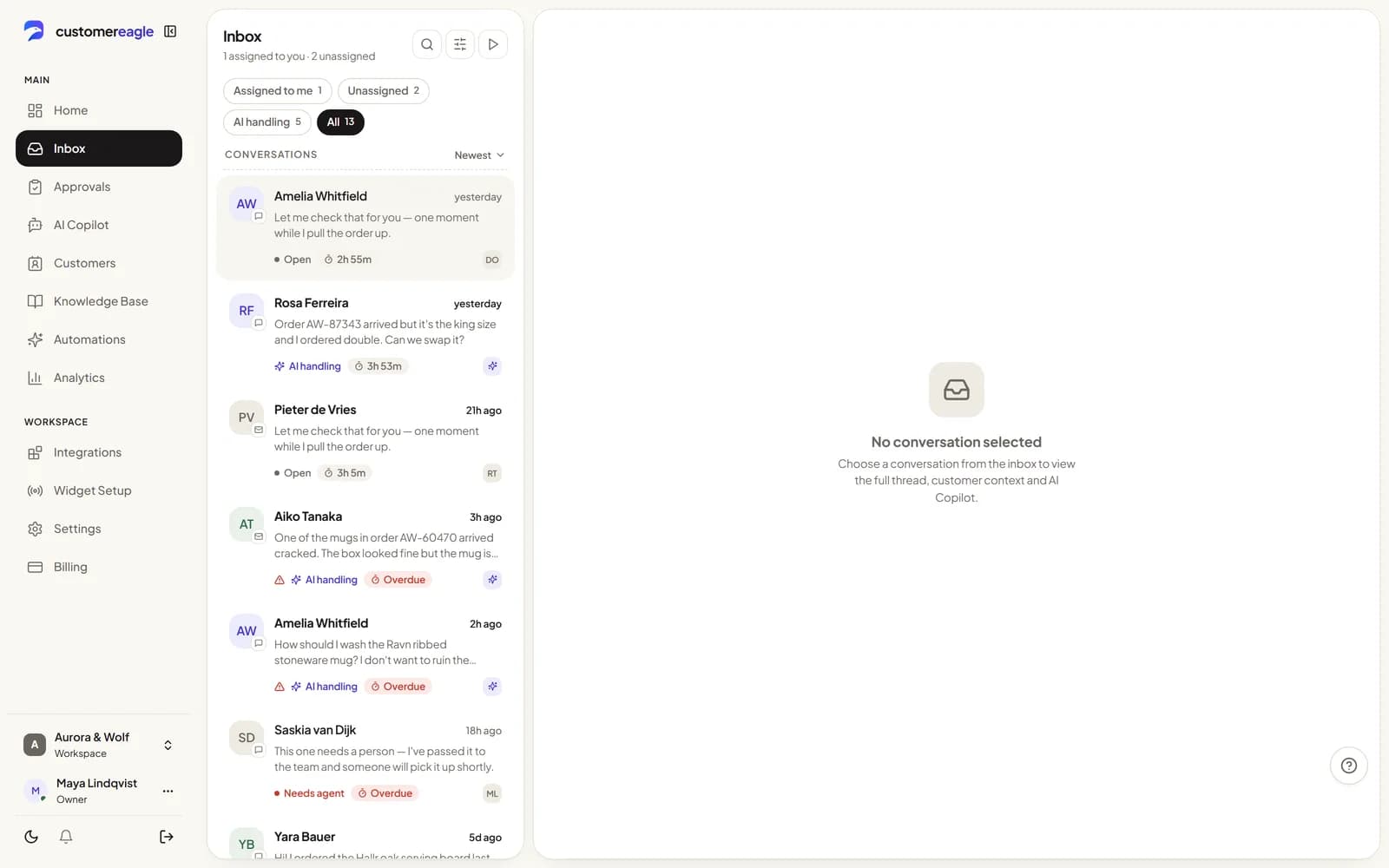Viewport: 1389px width, 868px height.
Task: Open Amelia Whitfield conversation from yesterday
Action: (x=365, y=227)
